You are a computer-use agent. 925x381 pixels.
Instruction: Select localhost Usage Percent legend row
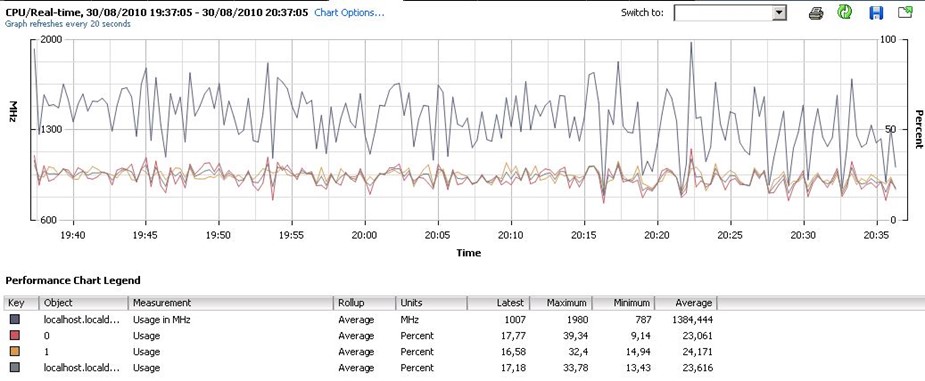point(360,367)
